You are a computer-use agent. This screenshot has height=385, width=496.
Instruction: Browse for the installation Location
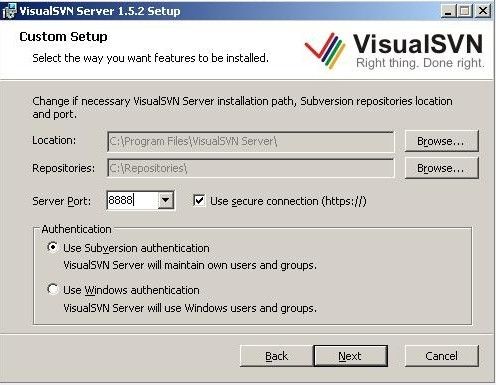tap(441, 141)
